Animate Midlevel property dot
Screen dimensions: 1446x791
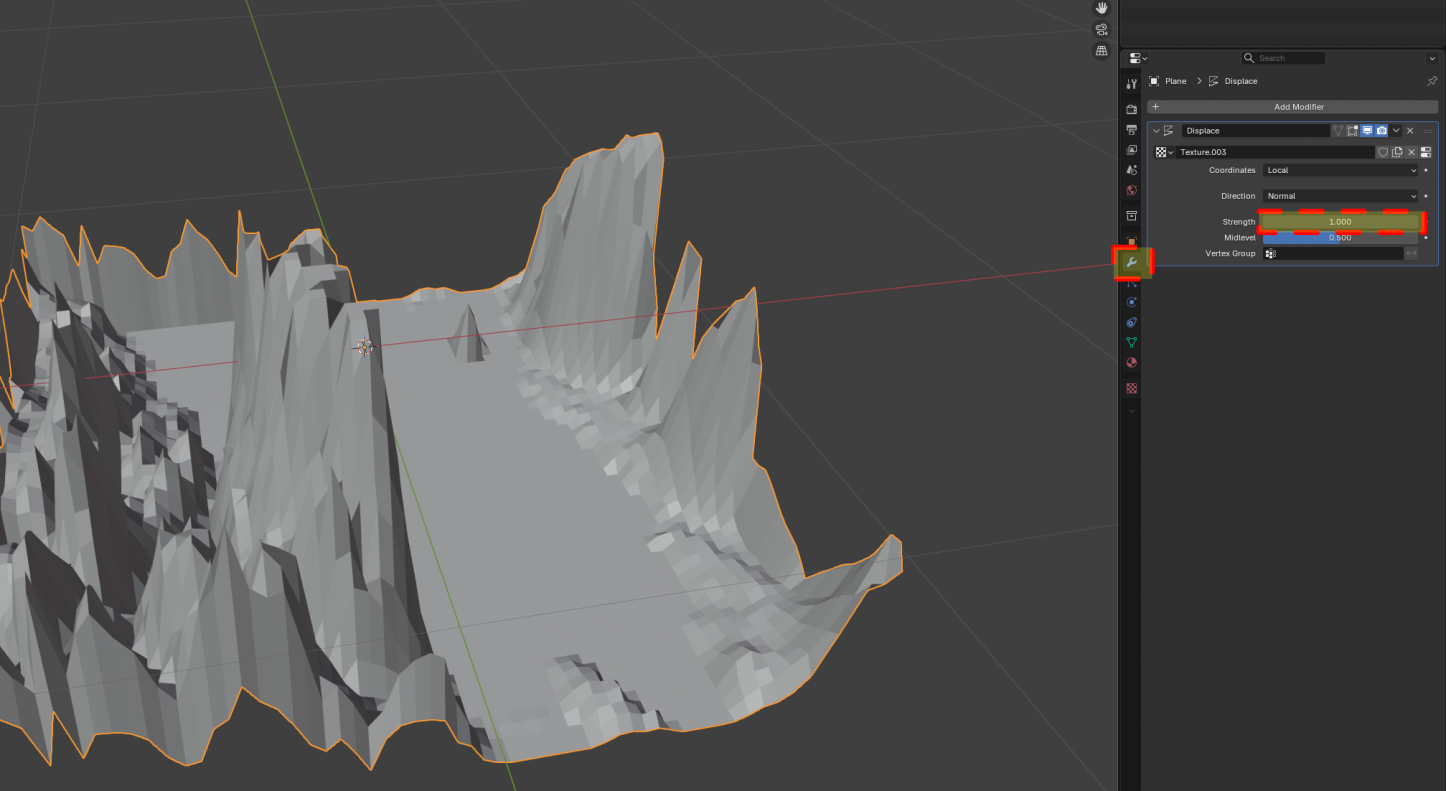coord(1426,238)
